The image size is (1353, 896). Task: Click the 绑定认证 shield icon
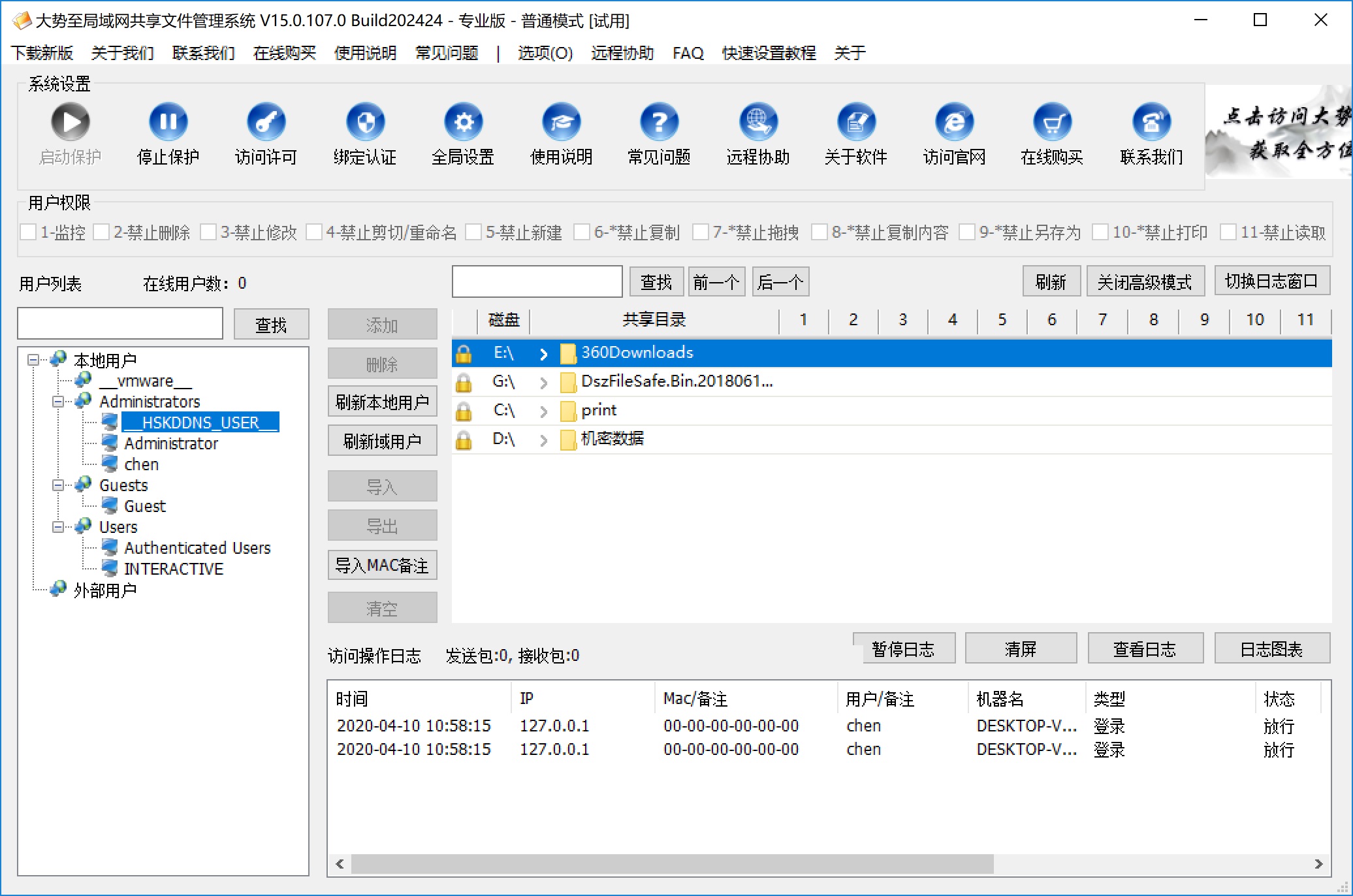tap(365, 122)
